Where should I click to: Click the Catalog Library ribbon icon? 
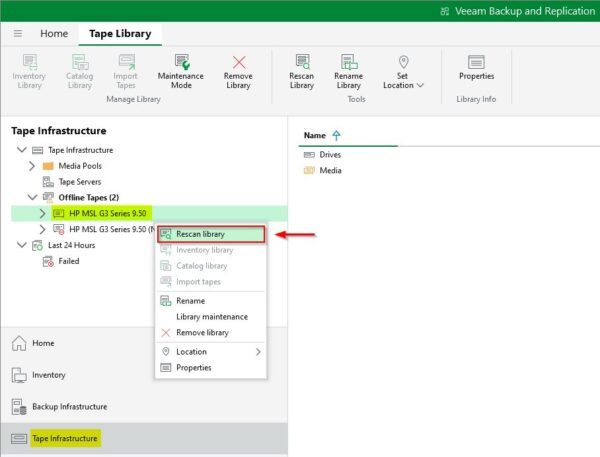coord(80,62)
